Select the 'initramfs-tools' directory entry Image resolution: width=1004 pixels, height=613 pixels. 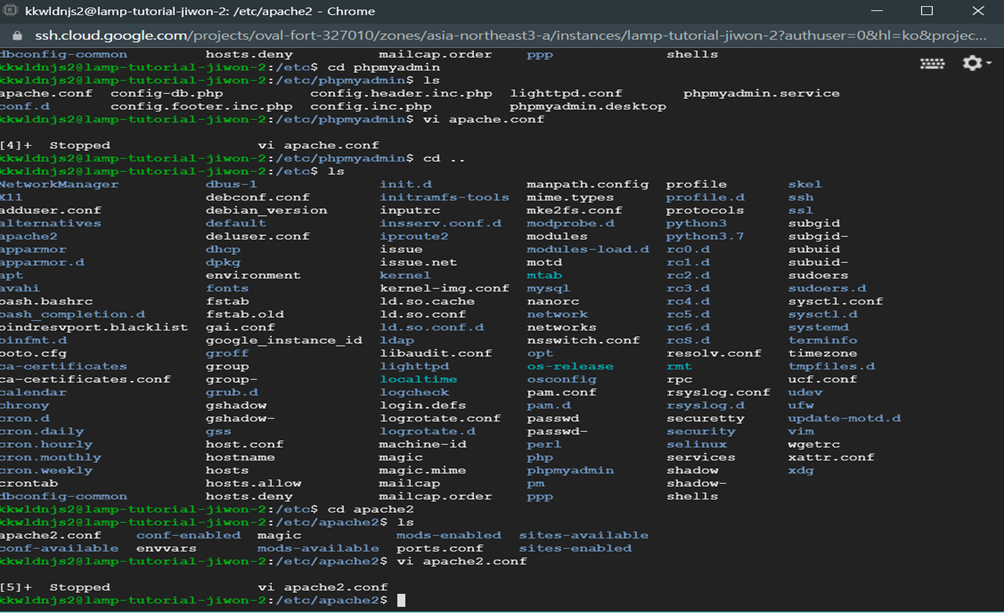[444, 197]
